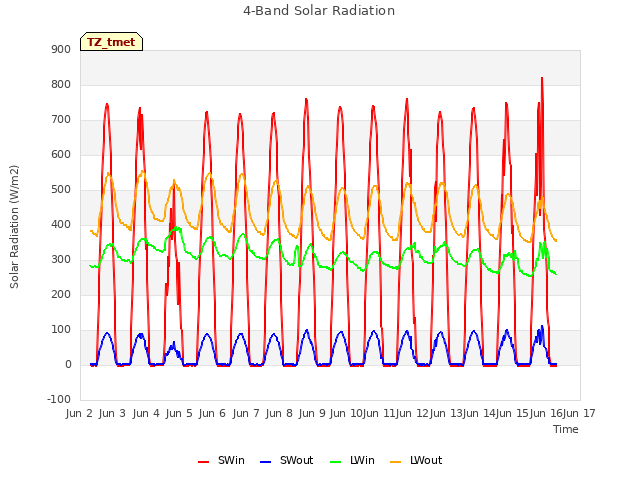Click the orange LWout legend color marker
The image size is (640, 480).
click(396, 462)
